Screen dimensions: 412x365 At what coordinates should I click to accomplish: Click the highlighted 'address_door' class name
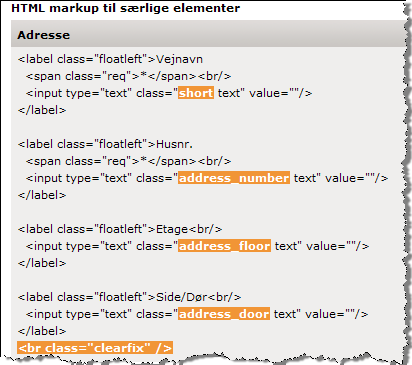224,314
